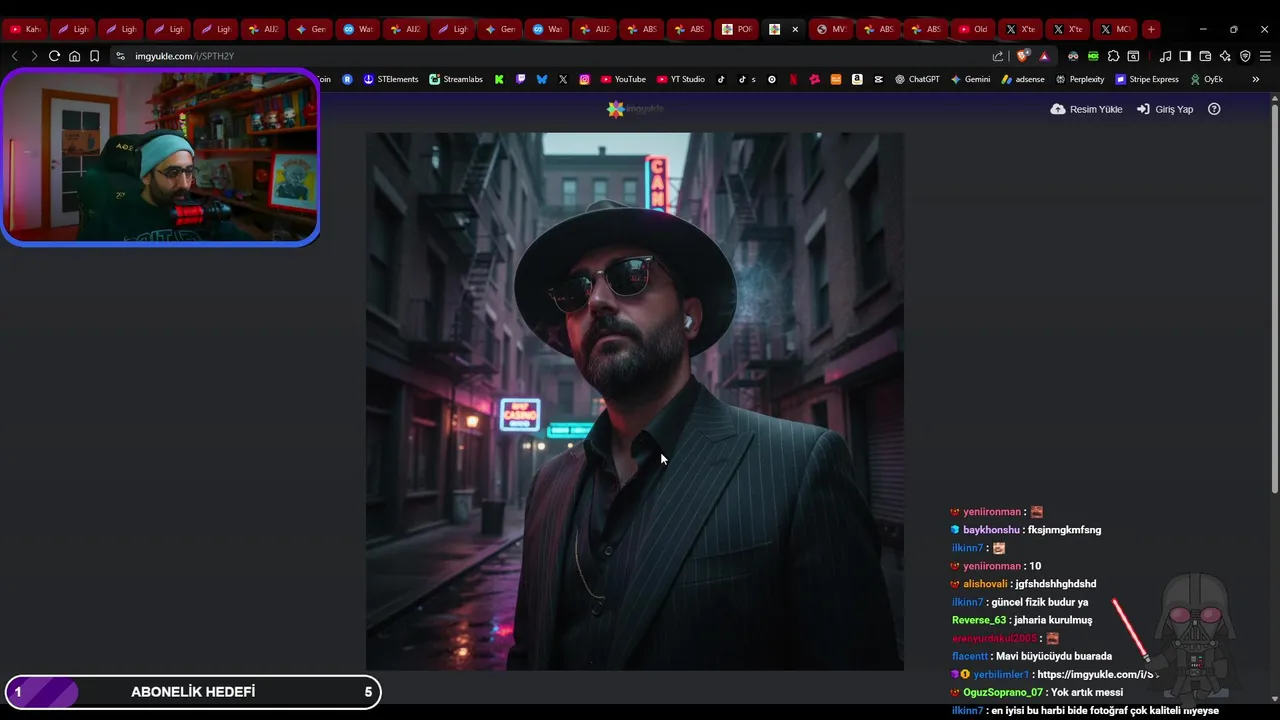Switch to the Kah YouTube tab
Screen dimensions: 1280x720
25,29
